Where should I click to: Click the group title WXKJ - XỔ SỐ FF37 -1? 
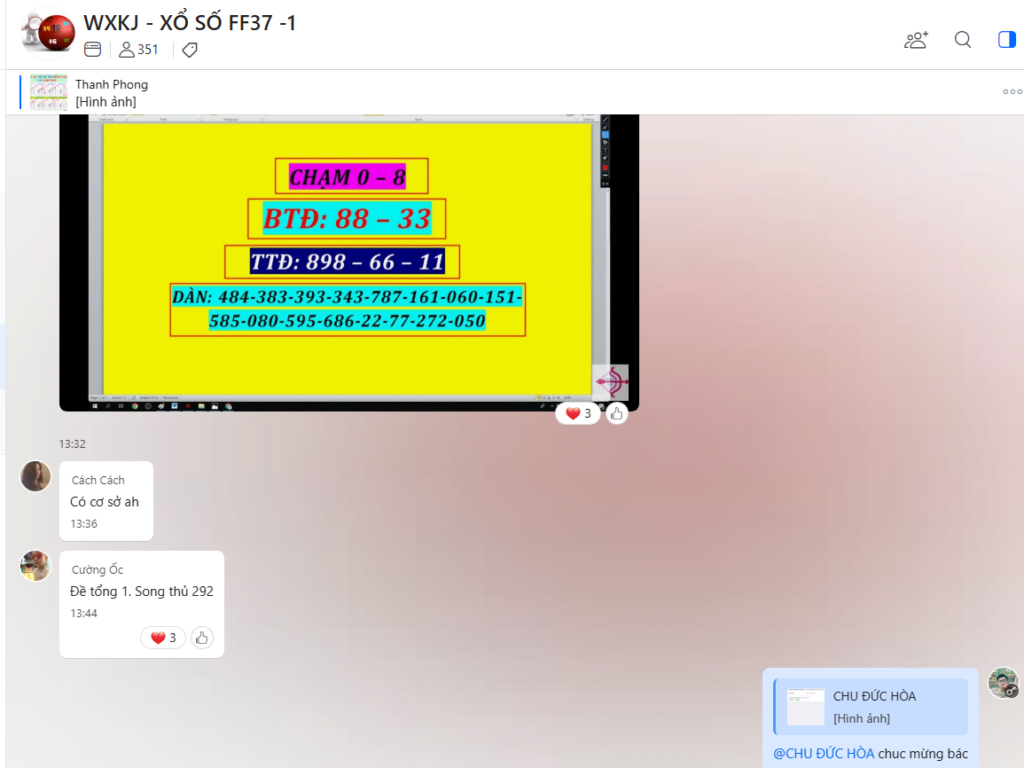(190, 23)
